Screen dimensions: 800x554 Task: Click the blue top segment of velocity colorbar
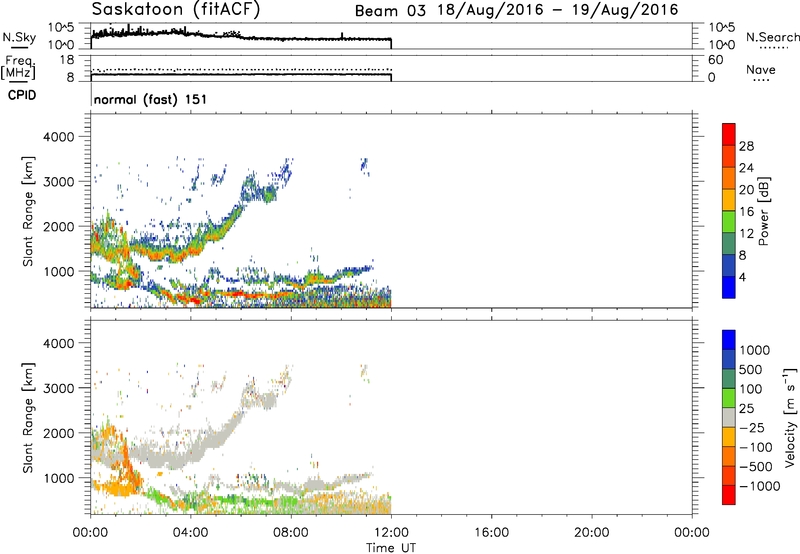[x=729, y=340]
